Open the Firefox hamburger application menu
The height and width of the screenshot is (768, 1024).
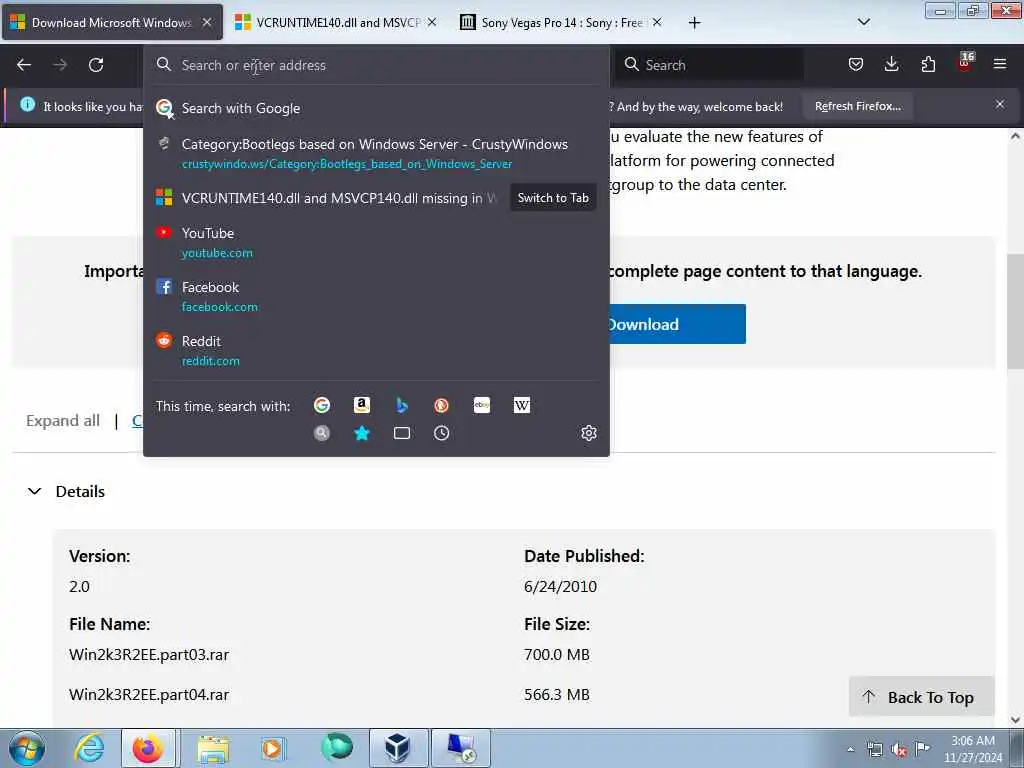click(x=1000, y=64)
